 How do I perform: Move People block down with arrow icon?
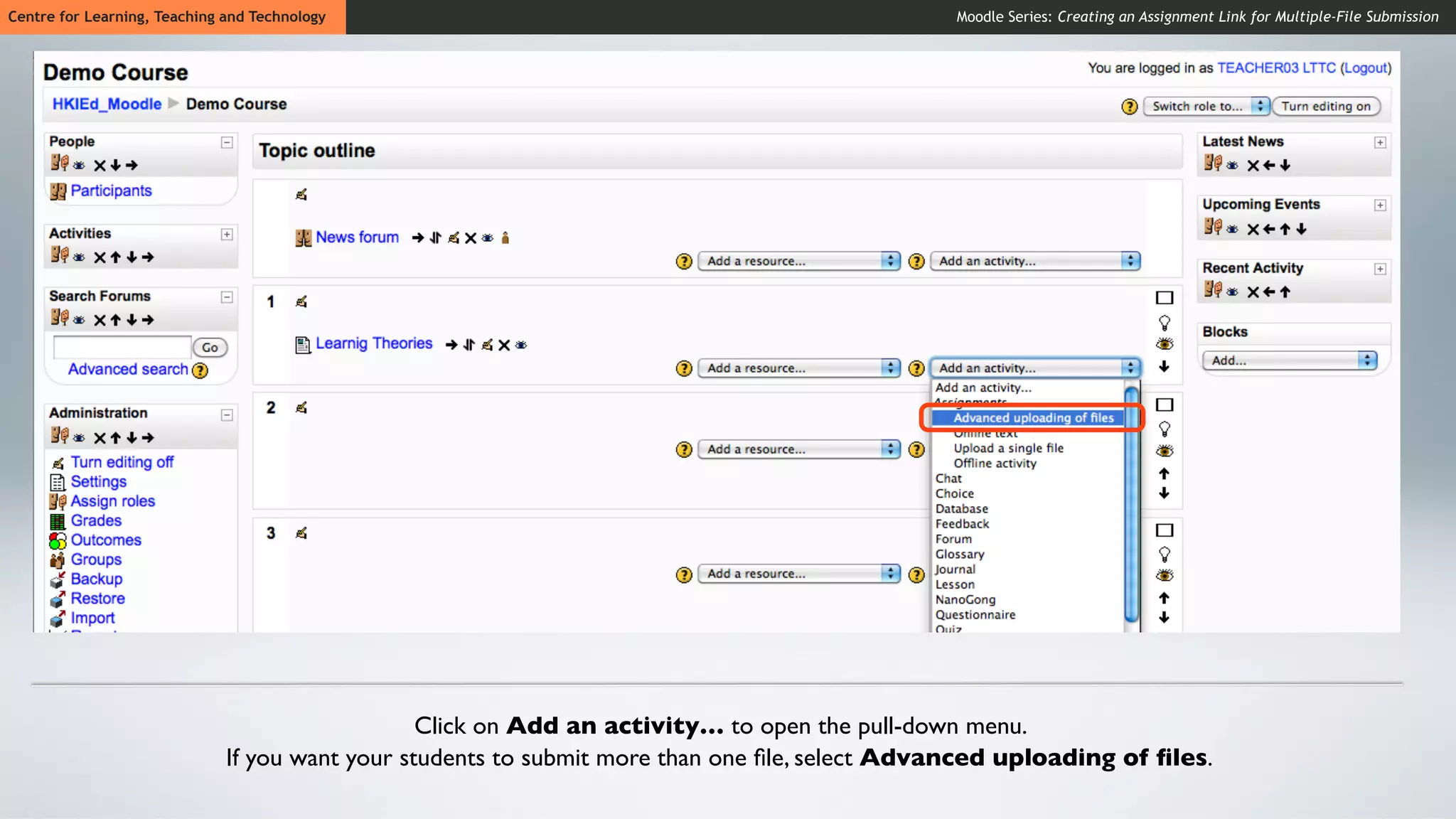tap(115, 166)
